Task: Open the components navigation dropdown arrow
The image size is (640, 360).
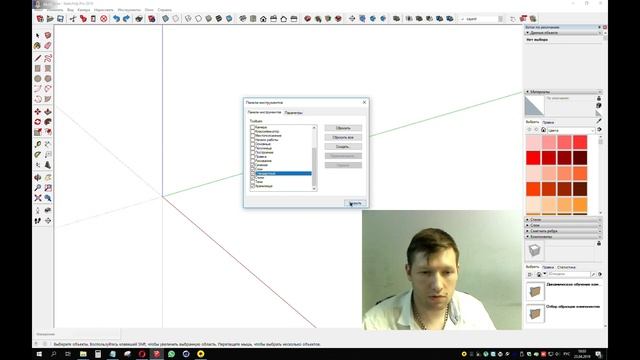Action: [x=545, y=274]
